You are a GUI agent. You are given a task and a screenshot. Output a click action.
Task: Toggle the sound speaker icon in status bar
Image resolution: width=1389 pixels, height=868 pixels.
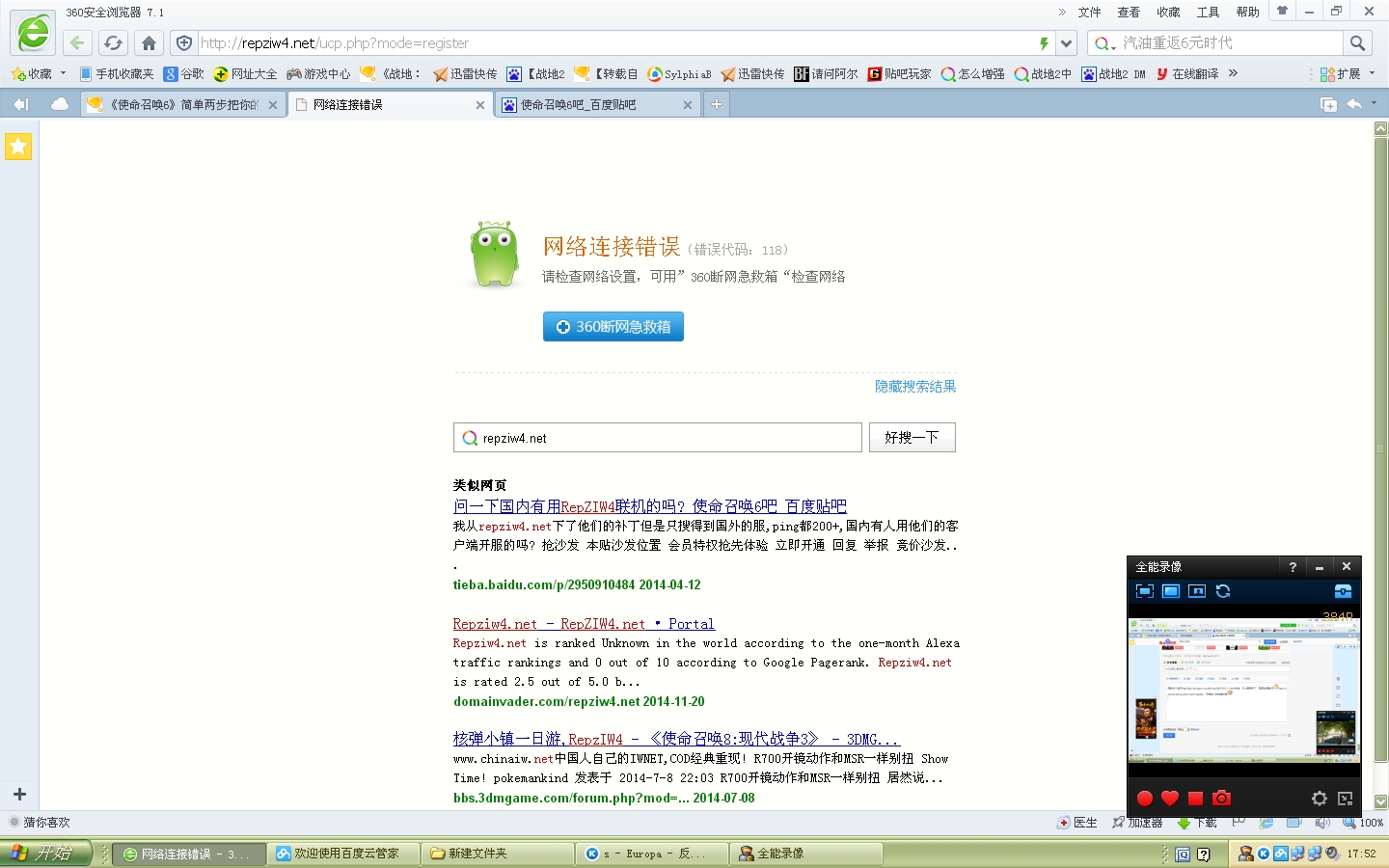pos(1322,823)
